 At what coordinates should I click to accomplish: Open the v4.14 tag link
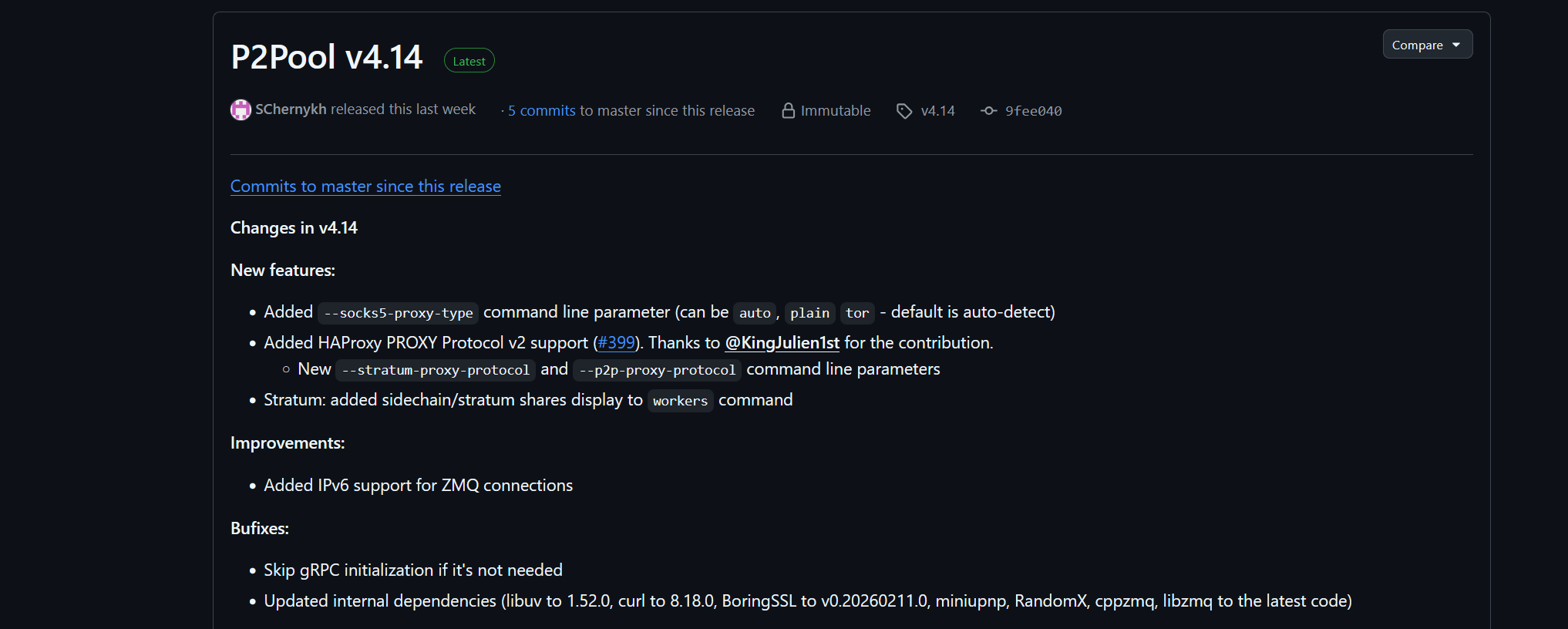937,111
